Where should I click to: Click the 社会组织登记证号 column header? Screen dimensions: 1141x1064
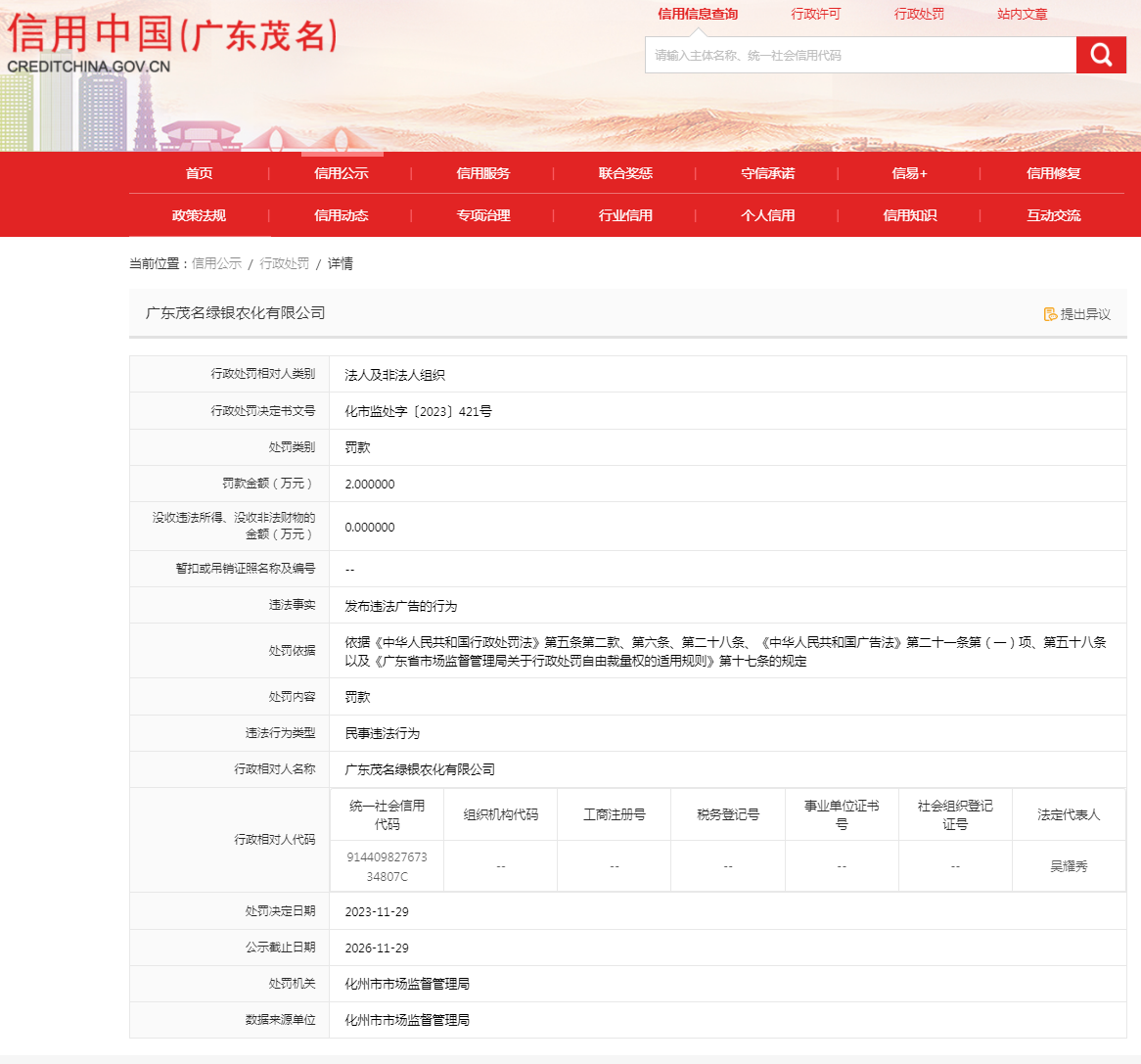(955, 815)
